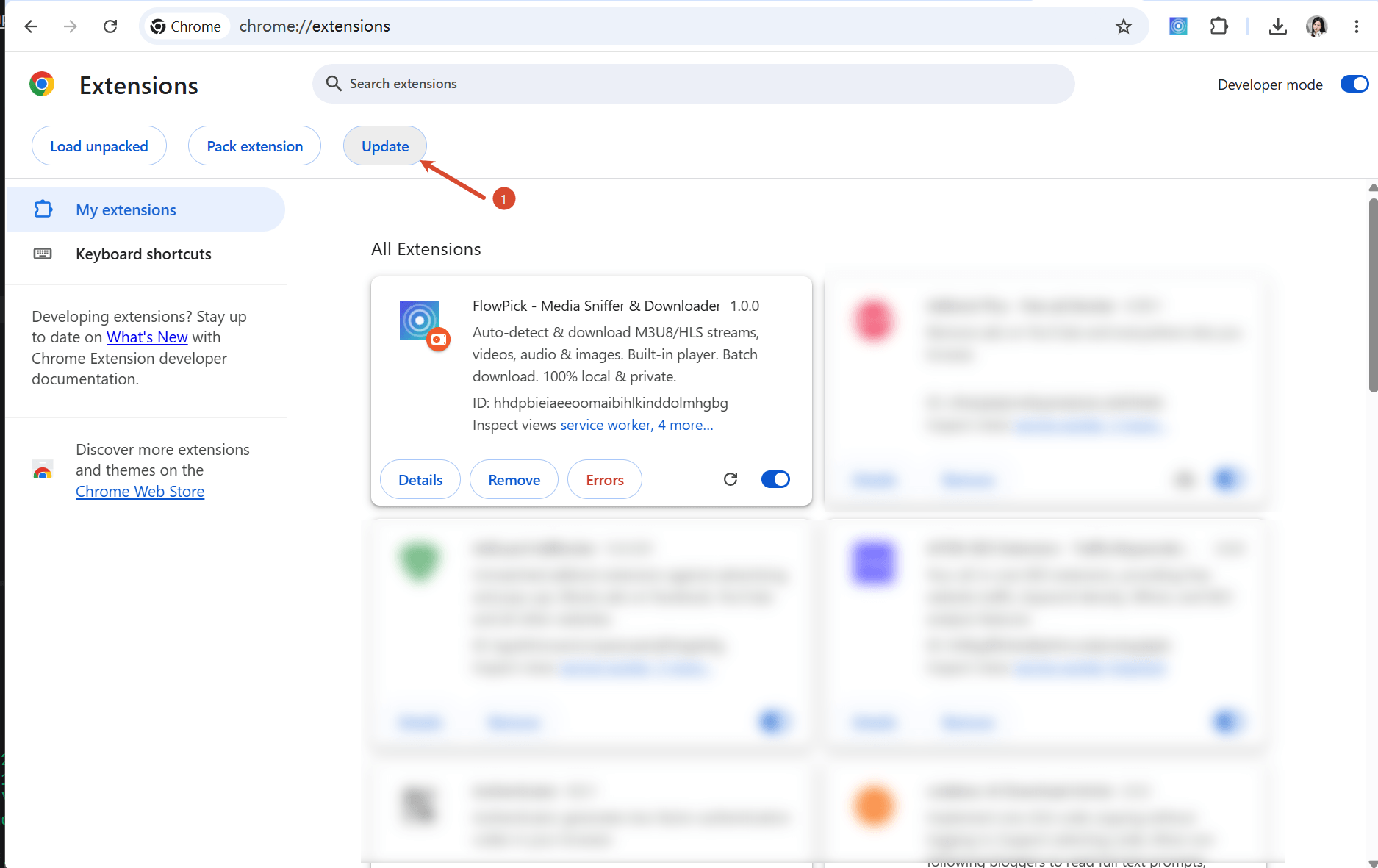Bookmark this page with the star icon
The image size is (1378, 868).
[1124, 26]
